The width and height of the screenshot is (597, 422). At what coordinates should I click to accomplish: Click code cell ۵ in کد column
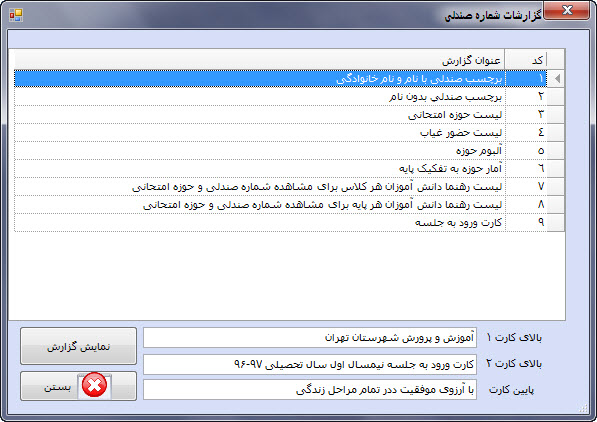[x=526, y=150]
